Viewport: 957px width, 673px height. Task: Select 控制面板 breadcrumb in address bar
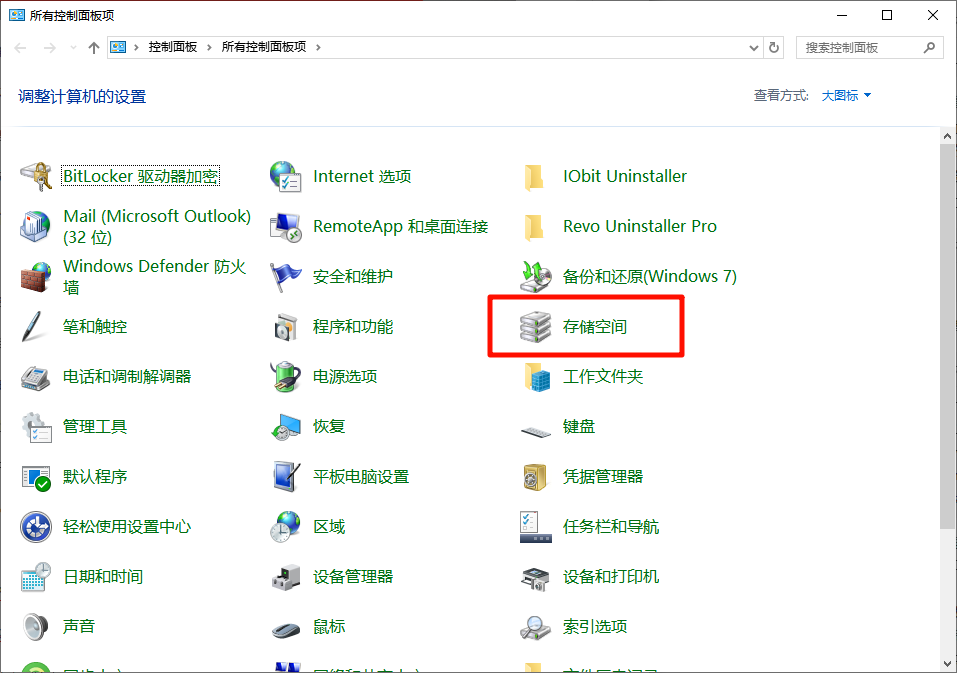[x=173, y=47]
